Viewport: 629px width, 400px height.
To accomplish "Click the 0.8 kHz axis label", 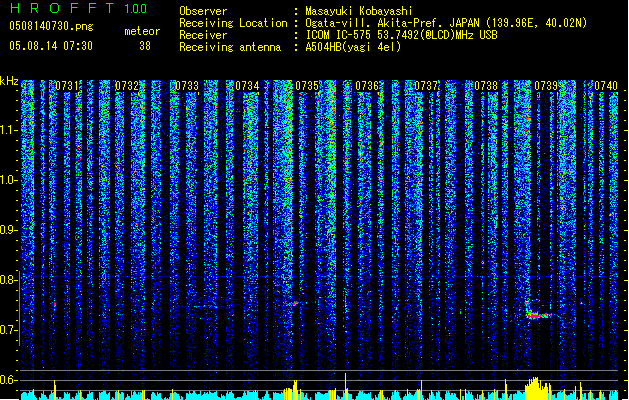I will point(9,280).
